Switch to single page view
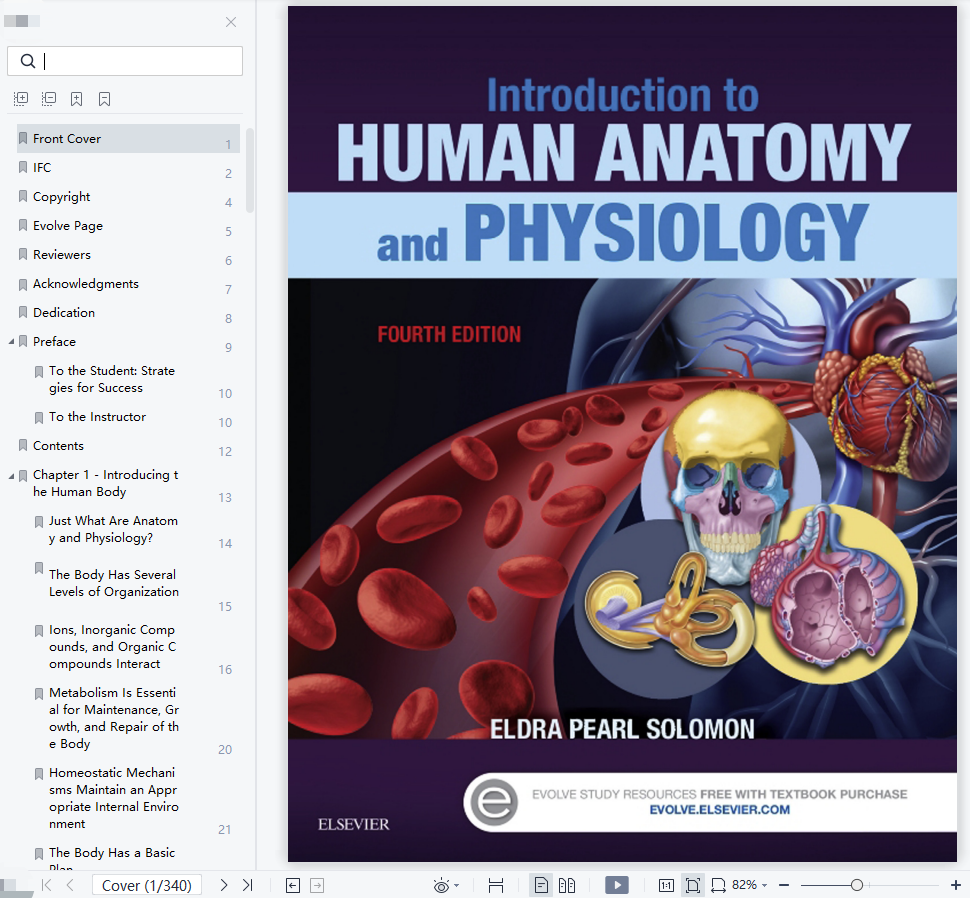 (541, 886)
